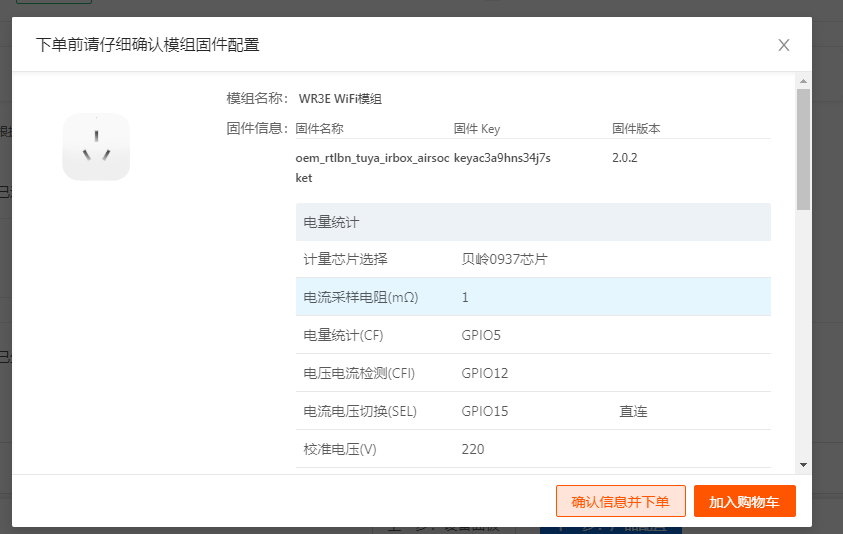Viewport: 843px width, 534px height.
Task: Select the 电量统计 section header
Action: point(533,222)
